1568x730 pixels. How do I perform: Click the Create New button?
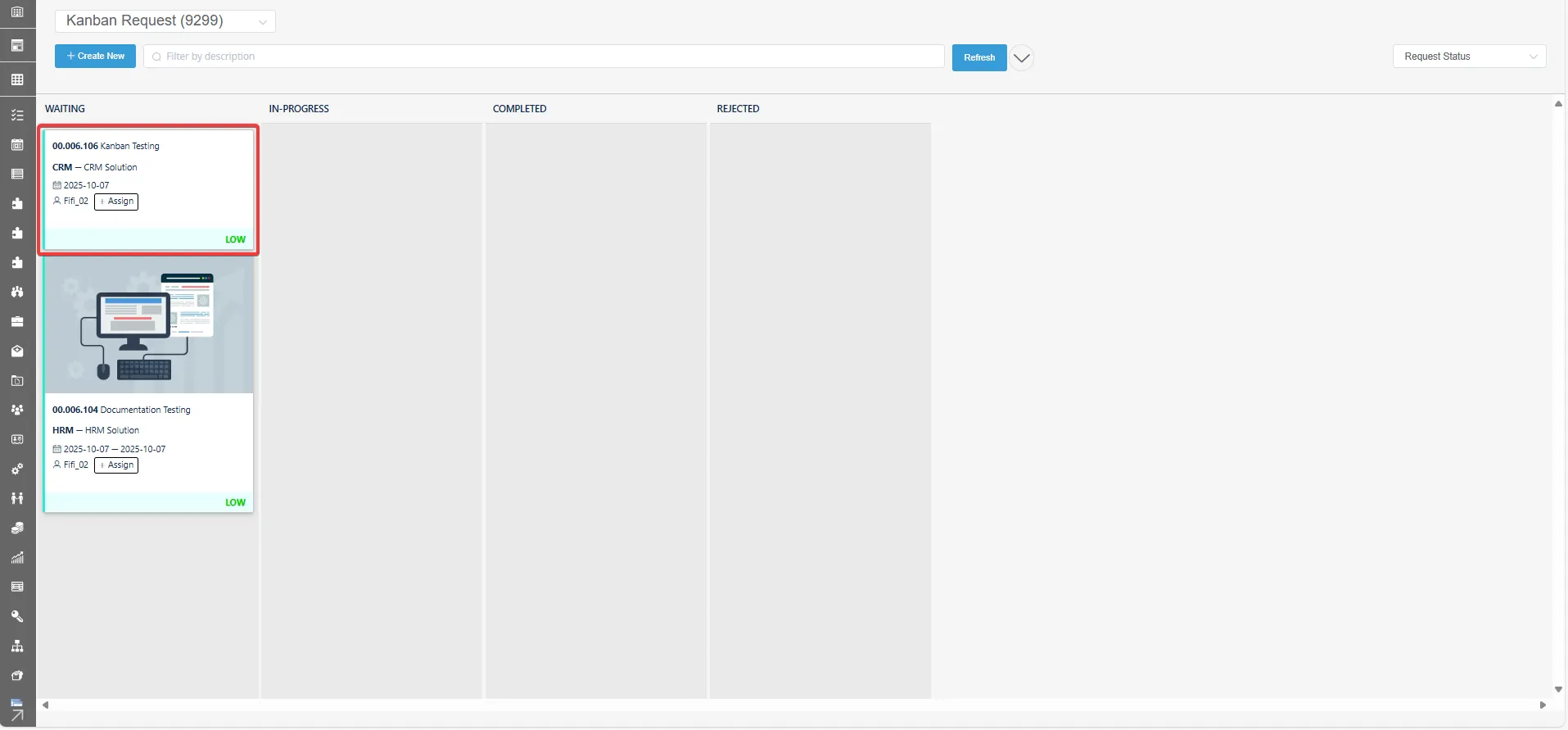(95, 57)
